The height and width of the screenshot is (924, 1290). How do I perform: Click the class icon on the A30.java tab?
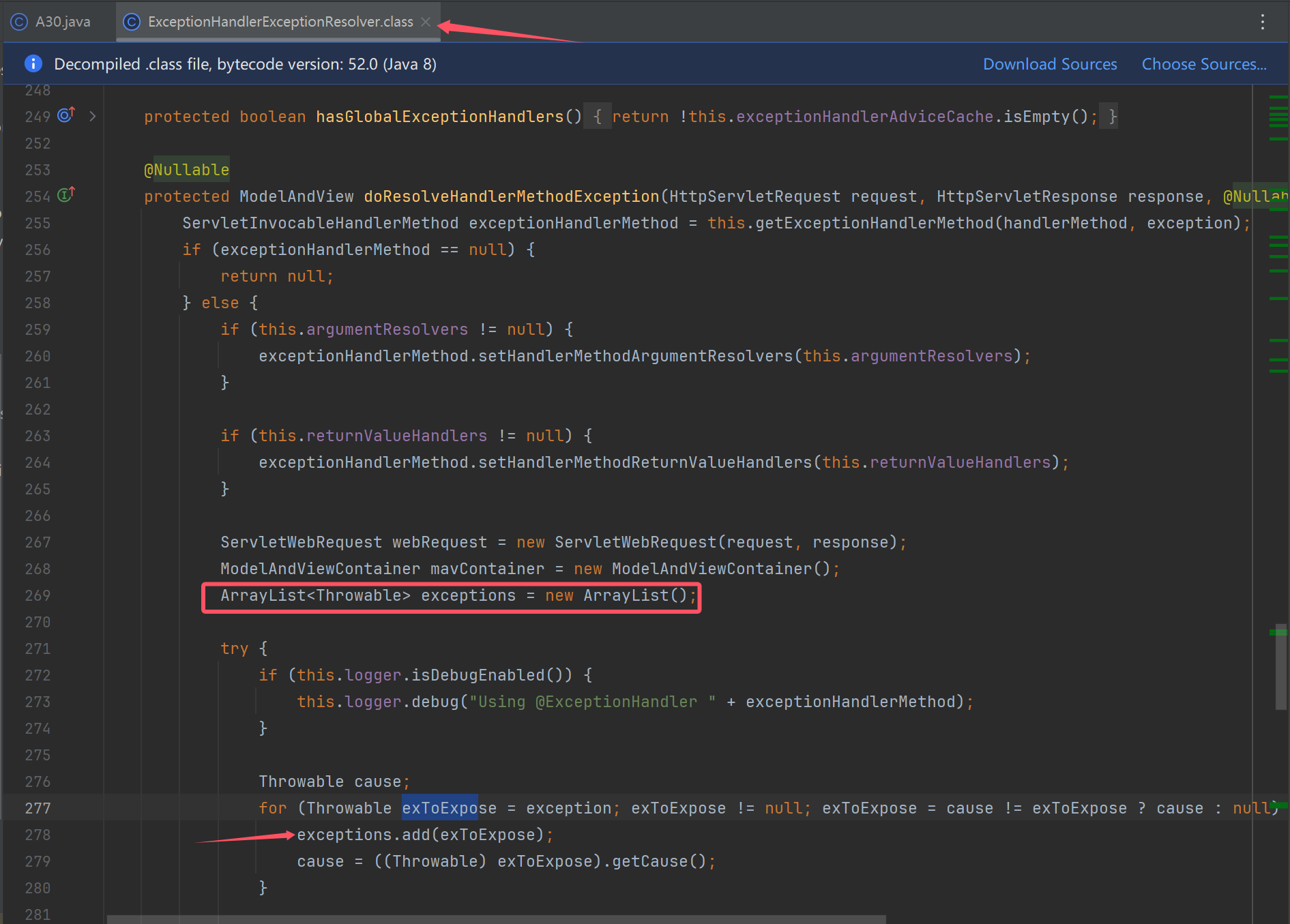coord(20,22)
